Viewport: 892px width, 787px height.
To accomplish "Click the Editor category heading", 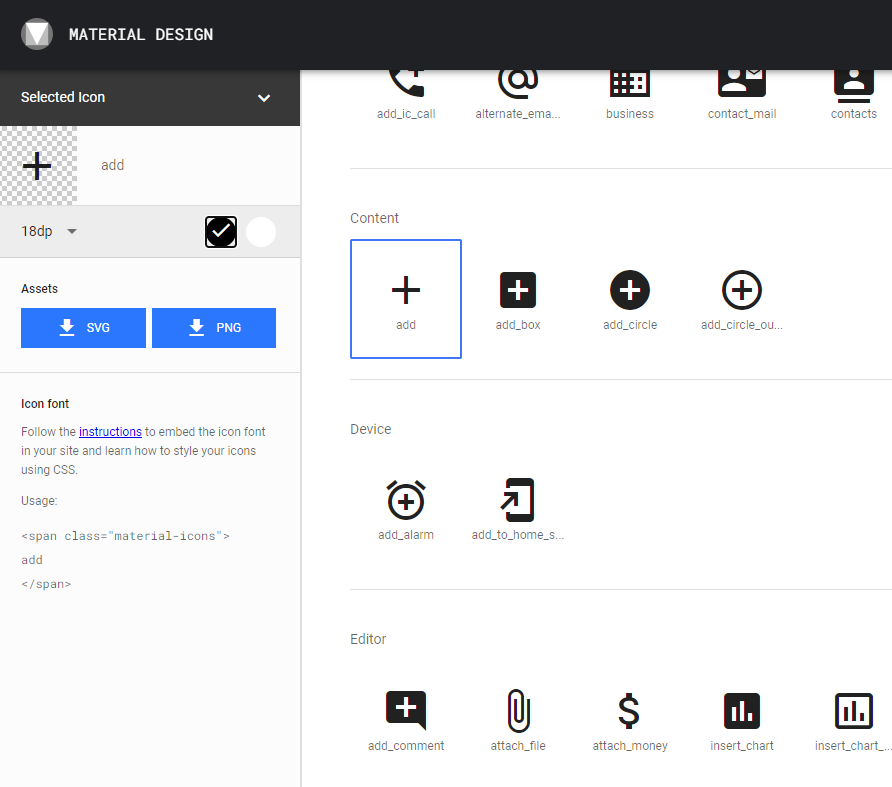I will [x=368, y=639].
